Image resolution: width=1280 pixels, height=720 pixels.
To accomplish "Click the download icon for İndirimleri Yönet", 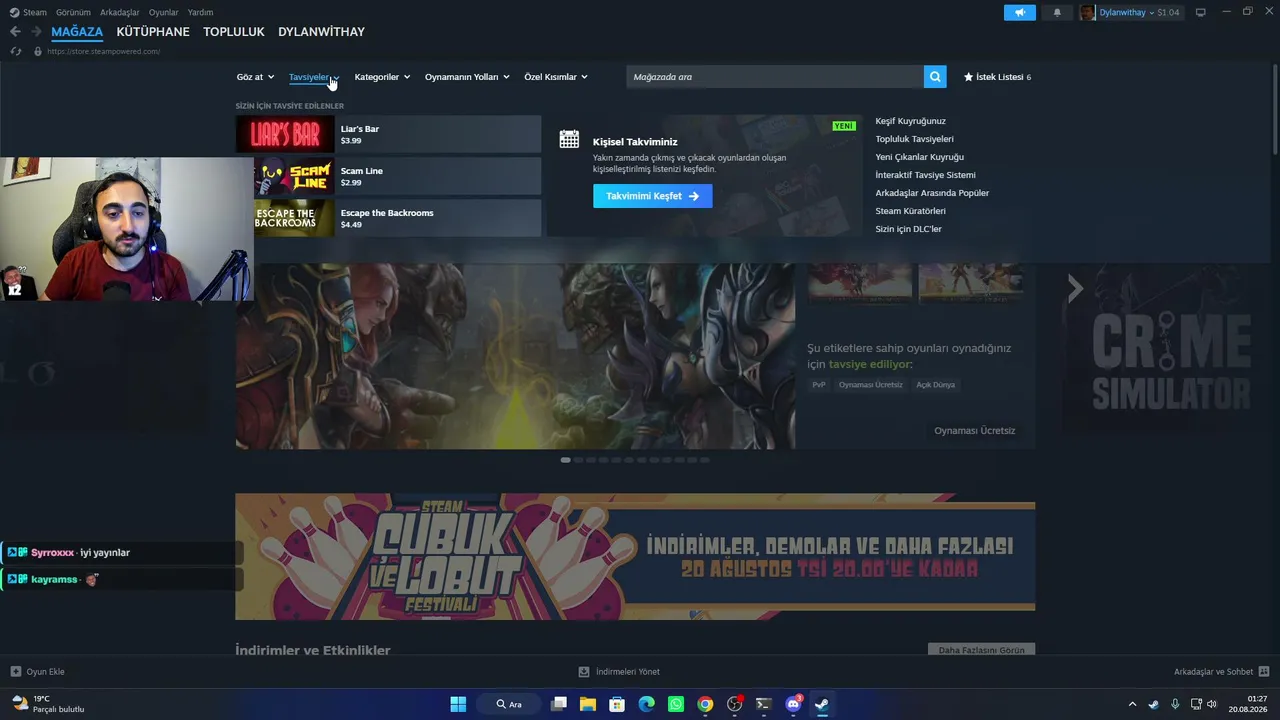I will click(x=584, y=672).
